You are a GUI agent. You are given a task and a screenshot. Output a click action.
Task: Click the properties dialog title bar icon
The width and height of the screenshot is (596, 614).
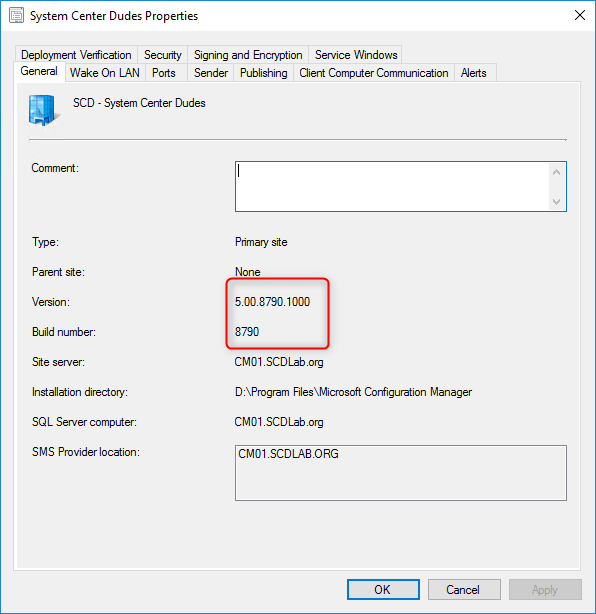click(16, 16)
